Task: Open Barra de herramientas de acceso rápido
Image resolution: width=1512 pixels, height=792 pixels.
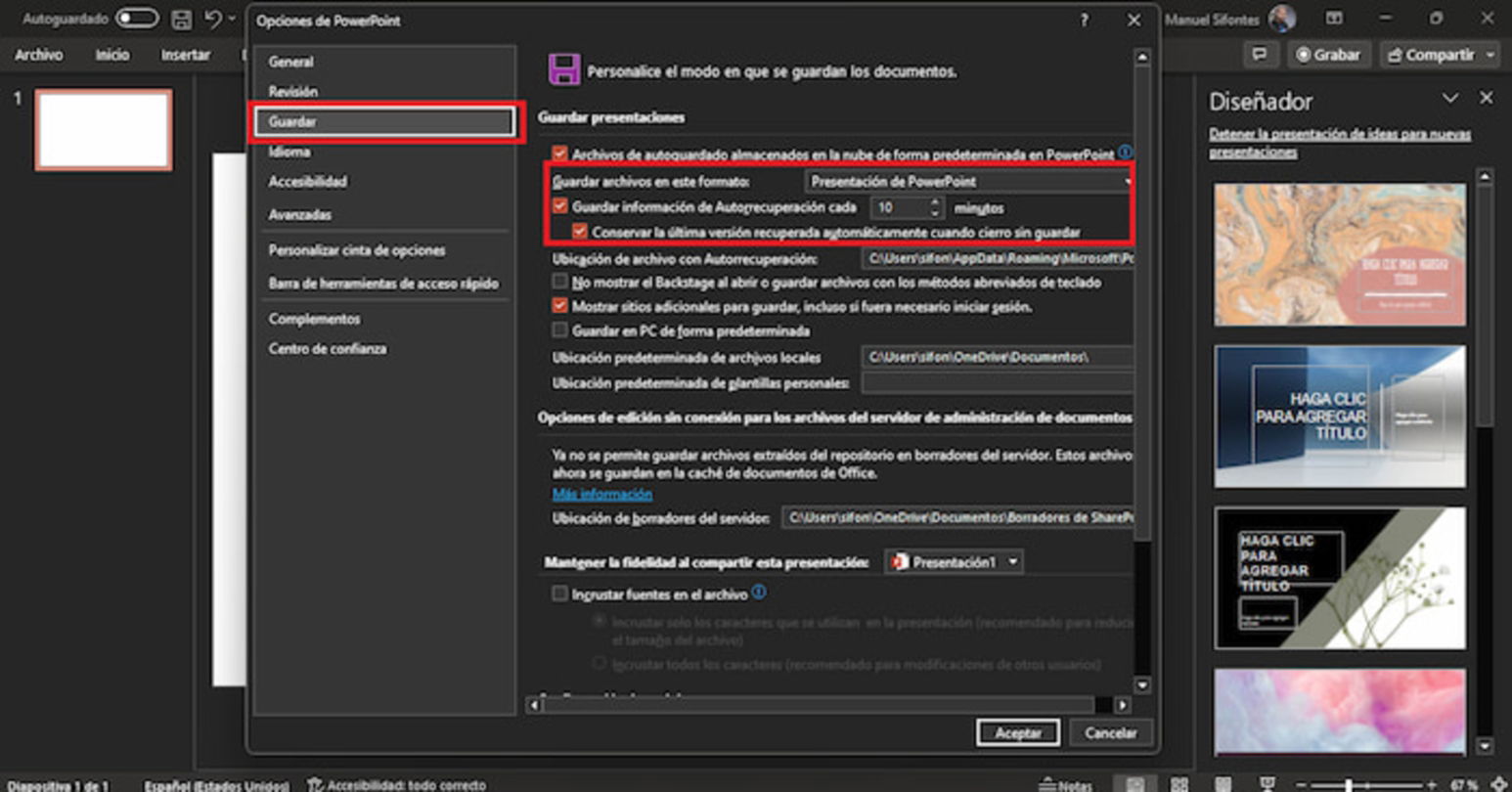Action: [x=383, y=284]
